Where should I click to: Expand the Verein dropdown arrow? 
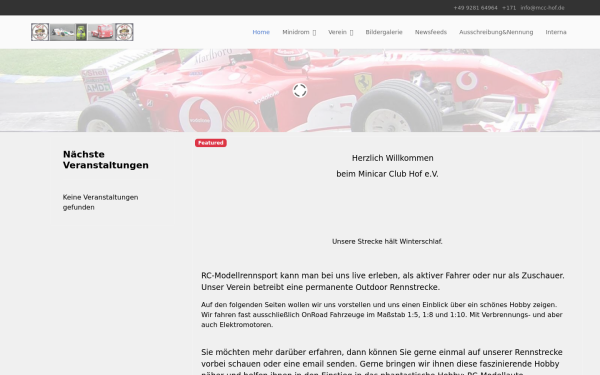pyautogui.click(x=351, y=33)
